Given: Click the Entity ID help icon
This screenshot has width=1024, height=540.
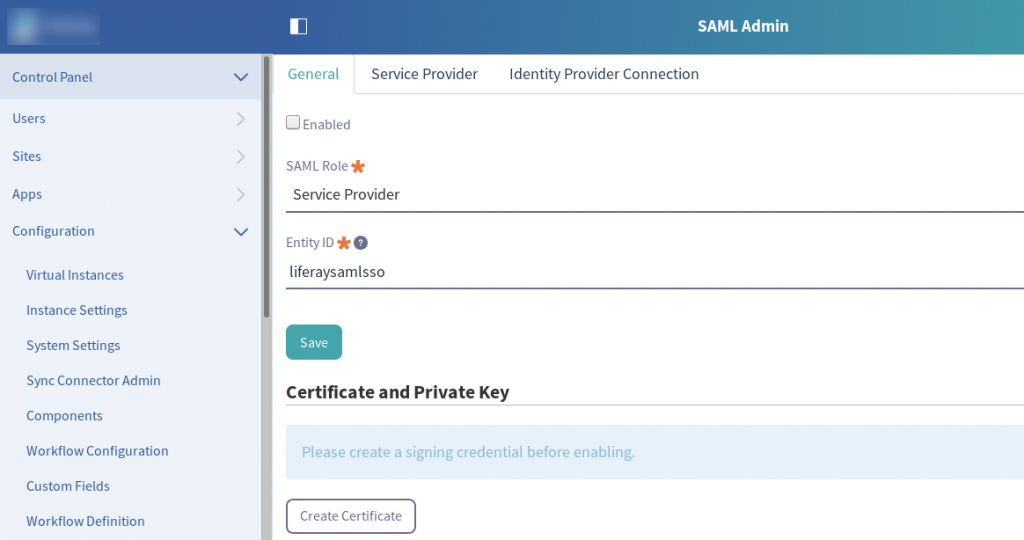Looking at the screenshot, I should 361,242.
